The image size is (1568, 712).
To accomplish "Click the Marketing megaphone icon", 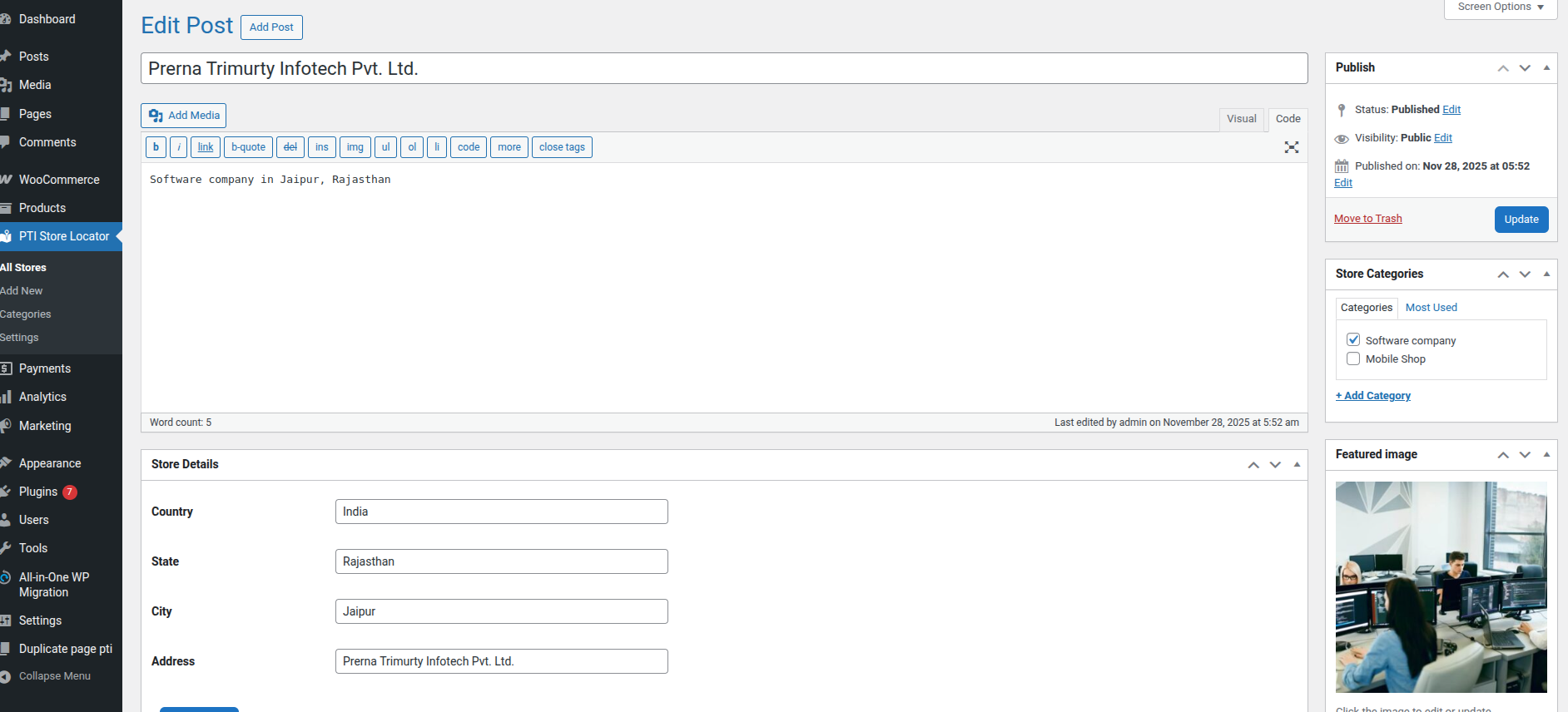I will tap(5, 426).
